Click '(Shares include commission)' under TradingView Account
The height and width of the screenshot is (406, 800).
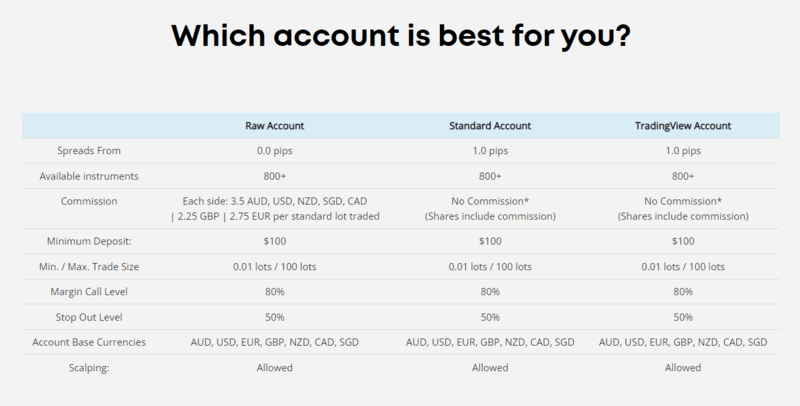pos(683,216)
